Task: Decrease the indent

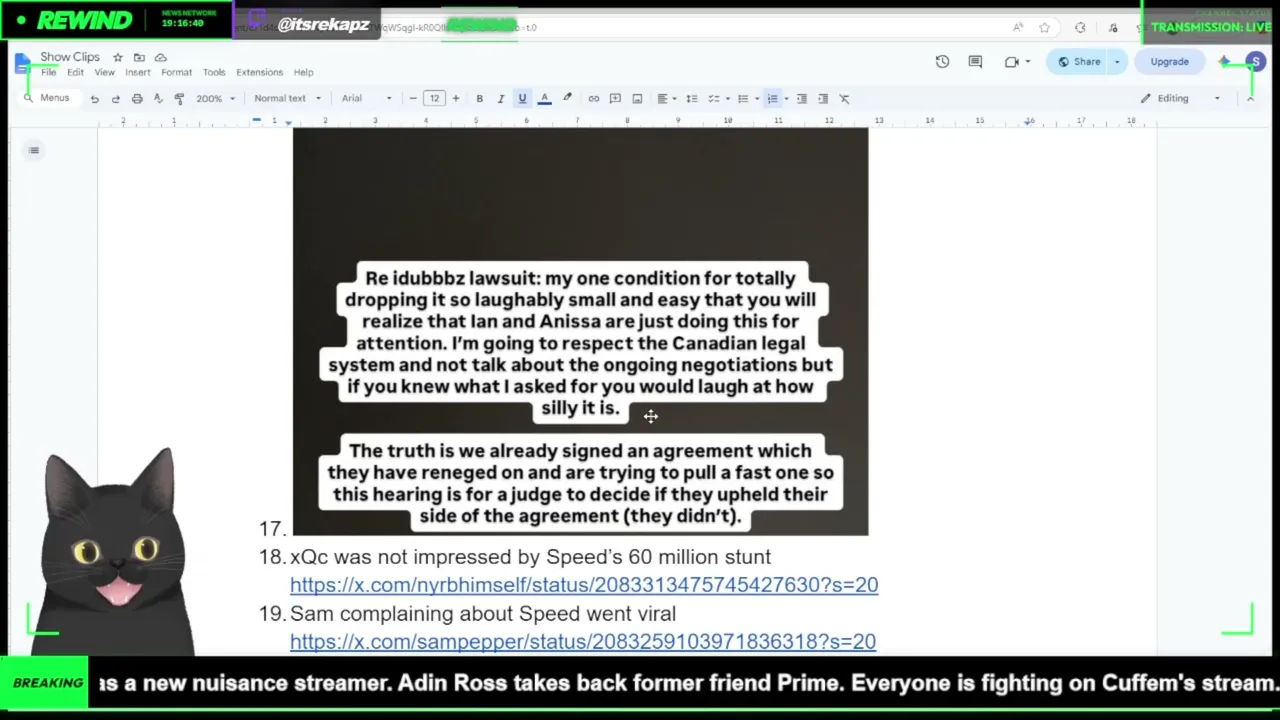Action: pyautogui.click(x=801, y=98)
